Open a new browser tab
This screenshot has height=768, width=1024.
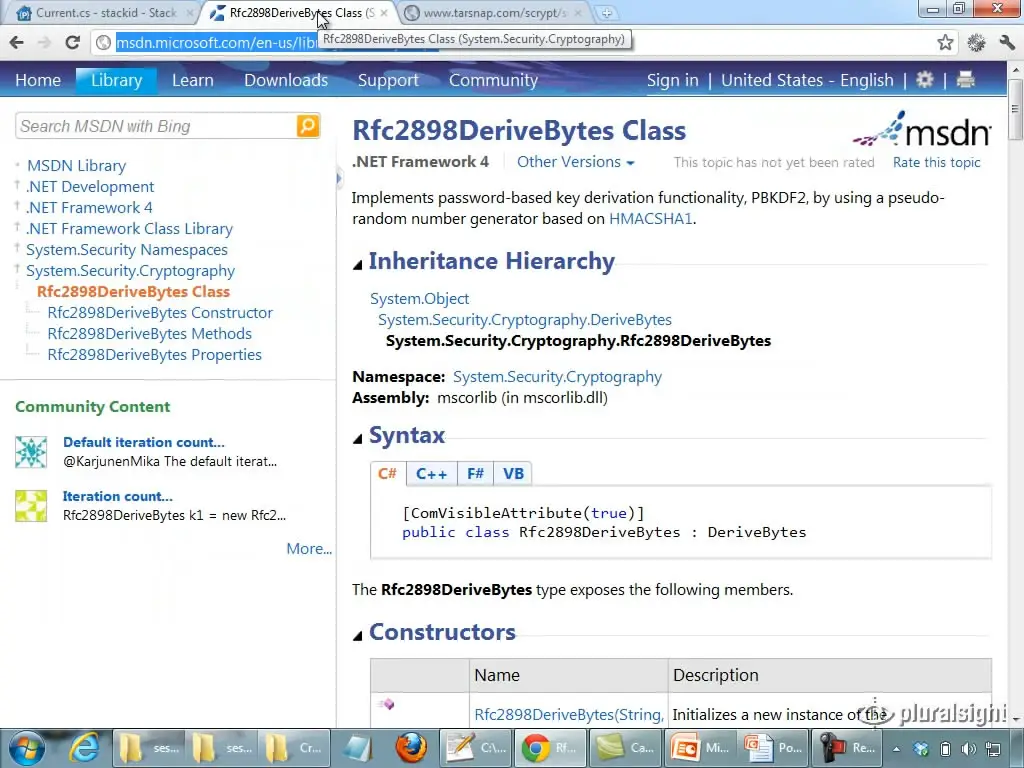607,12
